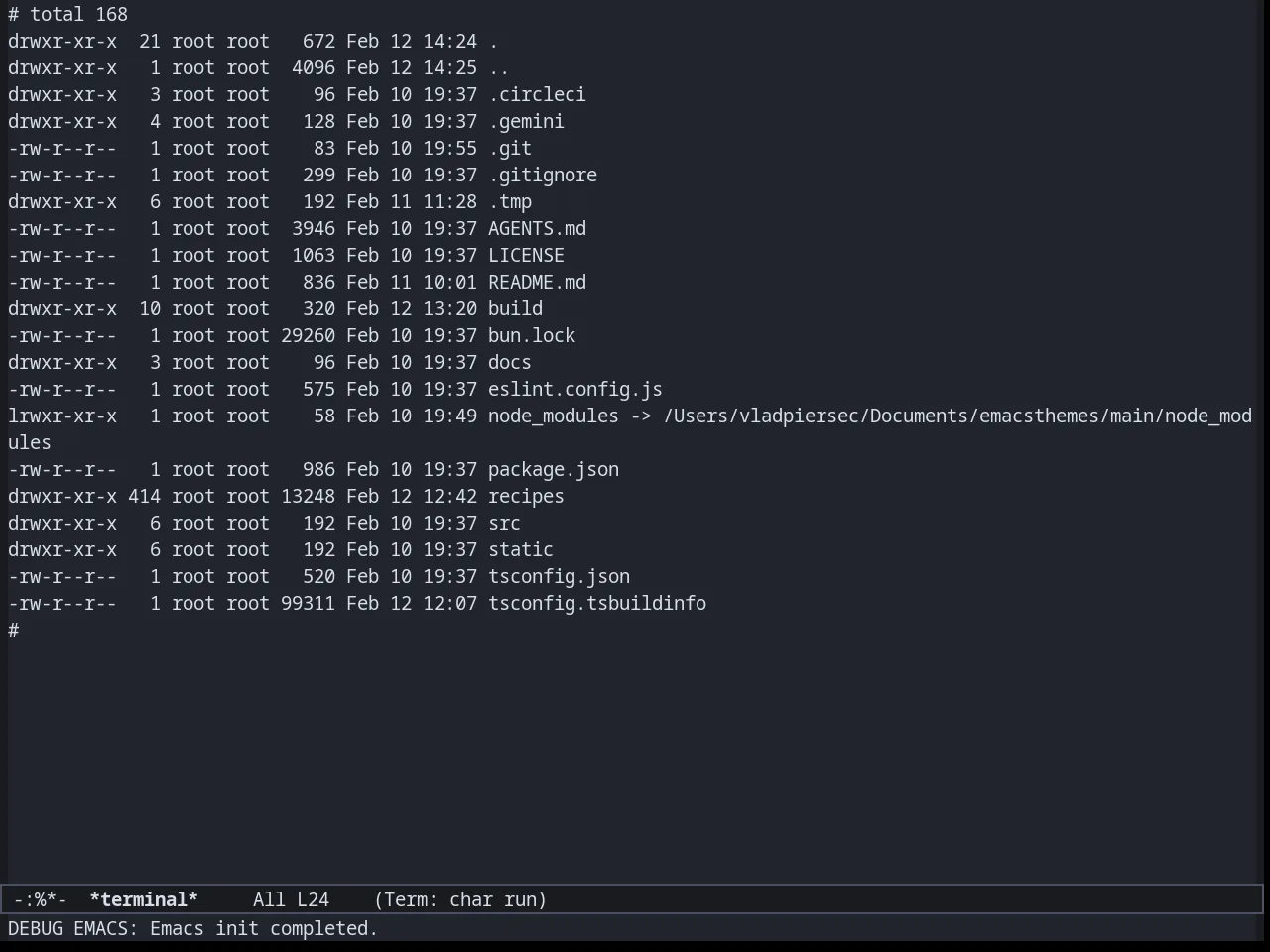Viewport: 1270px width, 952px height.
Task: Select the static directory name
Action: click(521, 549)
